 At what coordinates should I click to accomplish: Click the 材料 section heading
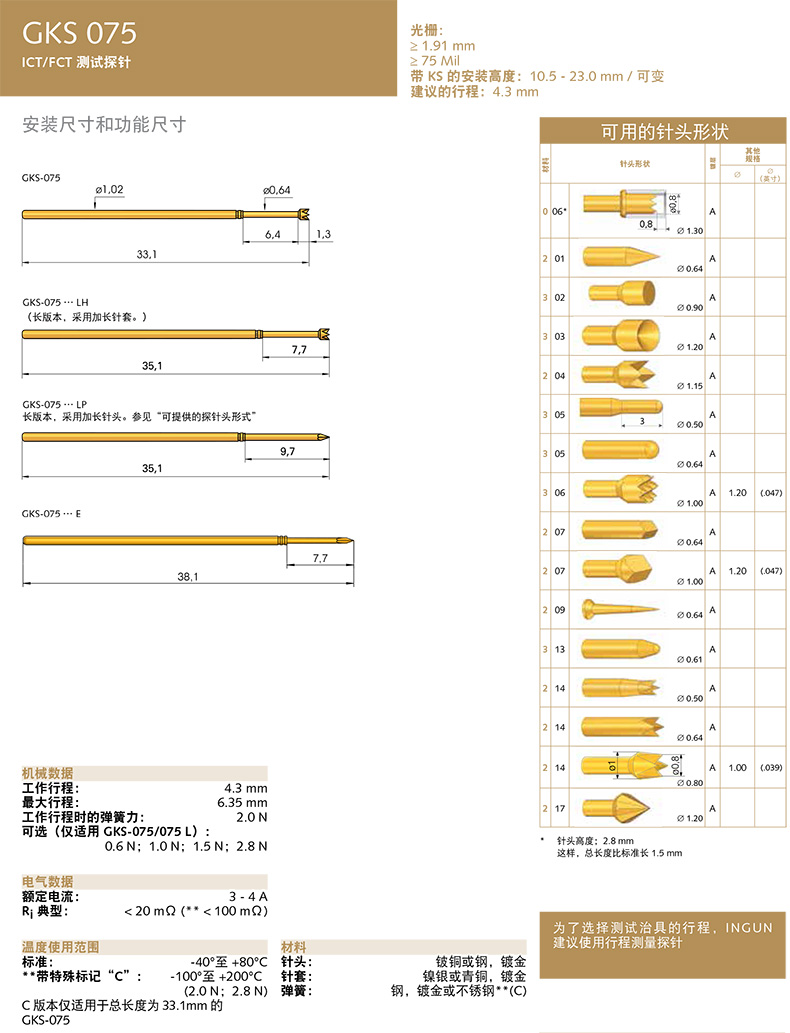coord(294,946)
